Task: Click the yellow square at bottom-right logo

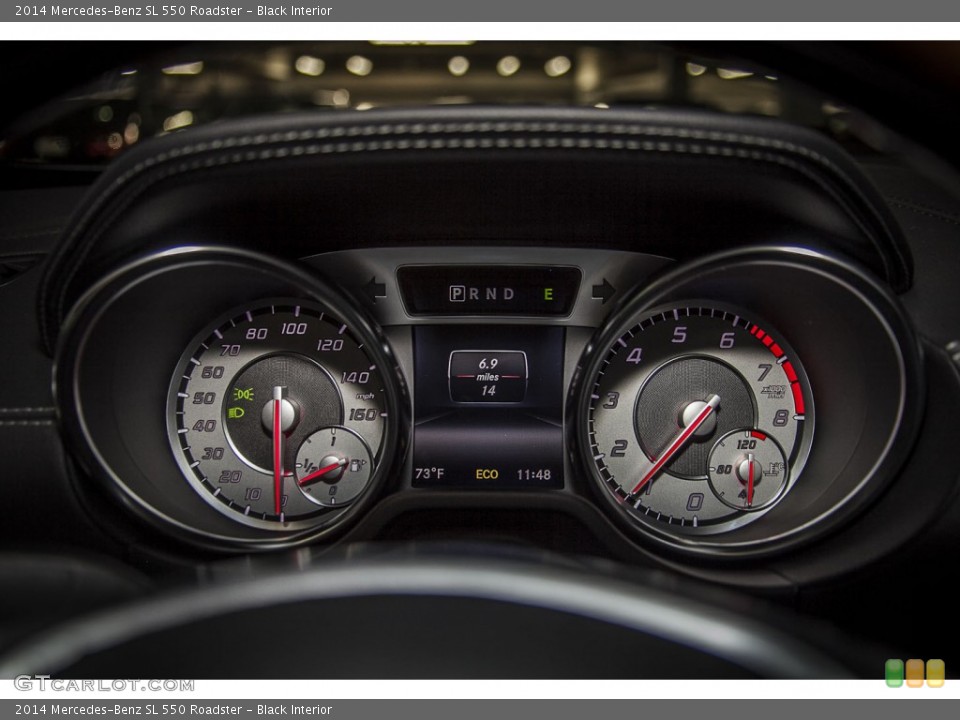Action: click(x=936, y=673)
